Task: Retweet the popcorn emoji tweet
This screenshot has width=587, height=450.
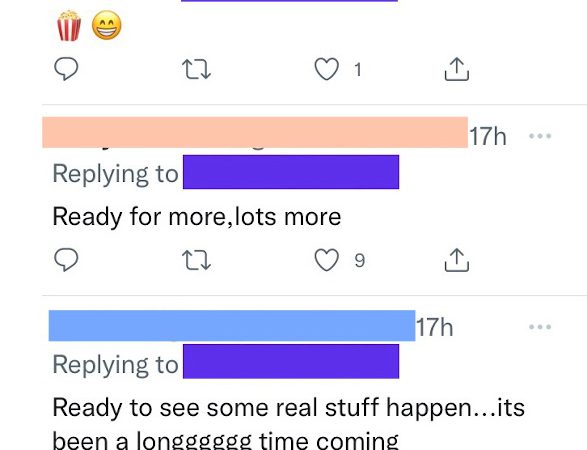Action: (x=196, y=70)
